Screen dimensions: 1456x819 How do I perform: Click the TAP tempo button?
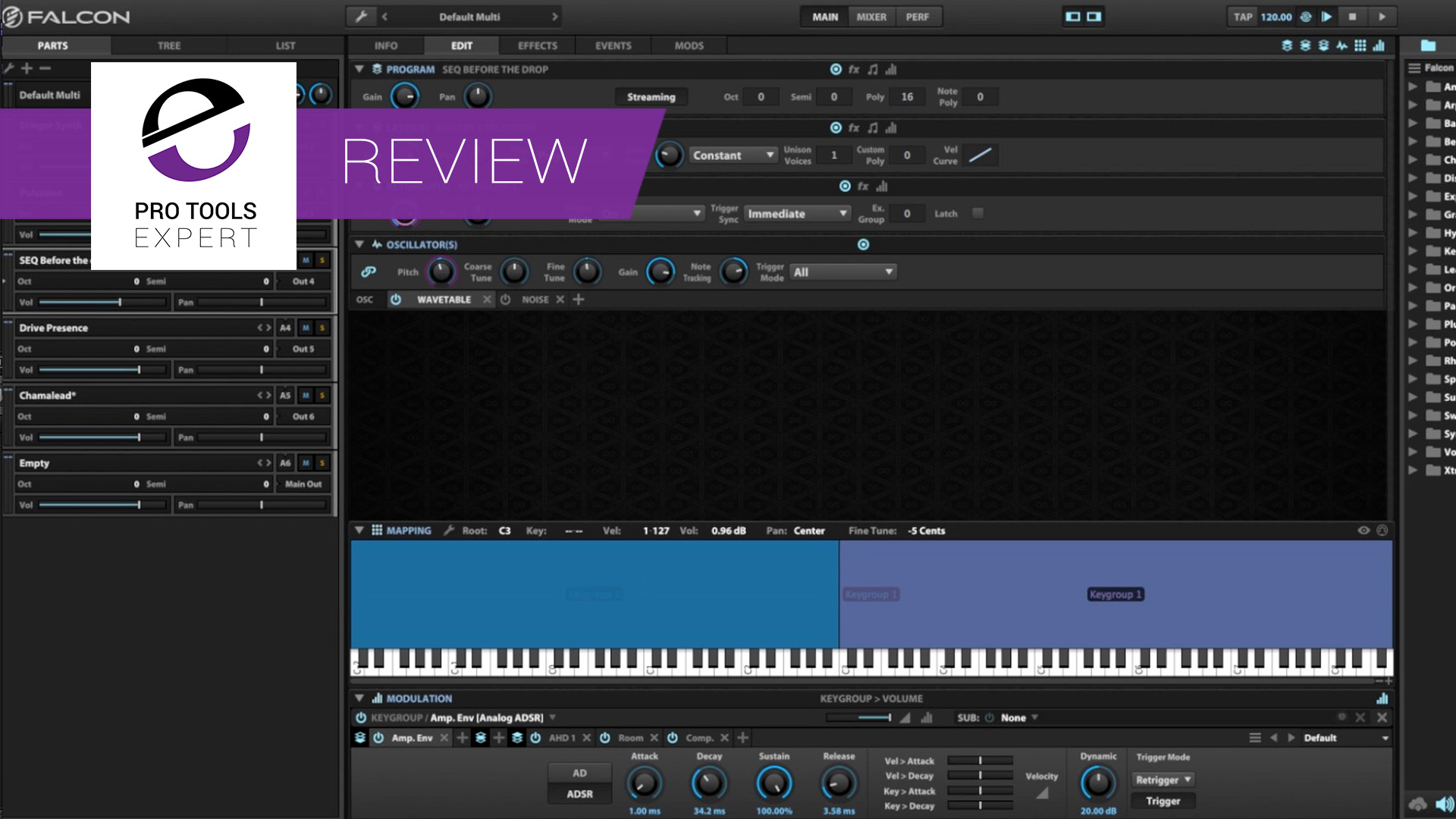point(1243,17)
